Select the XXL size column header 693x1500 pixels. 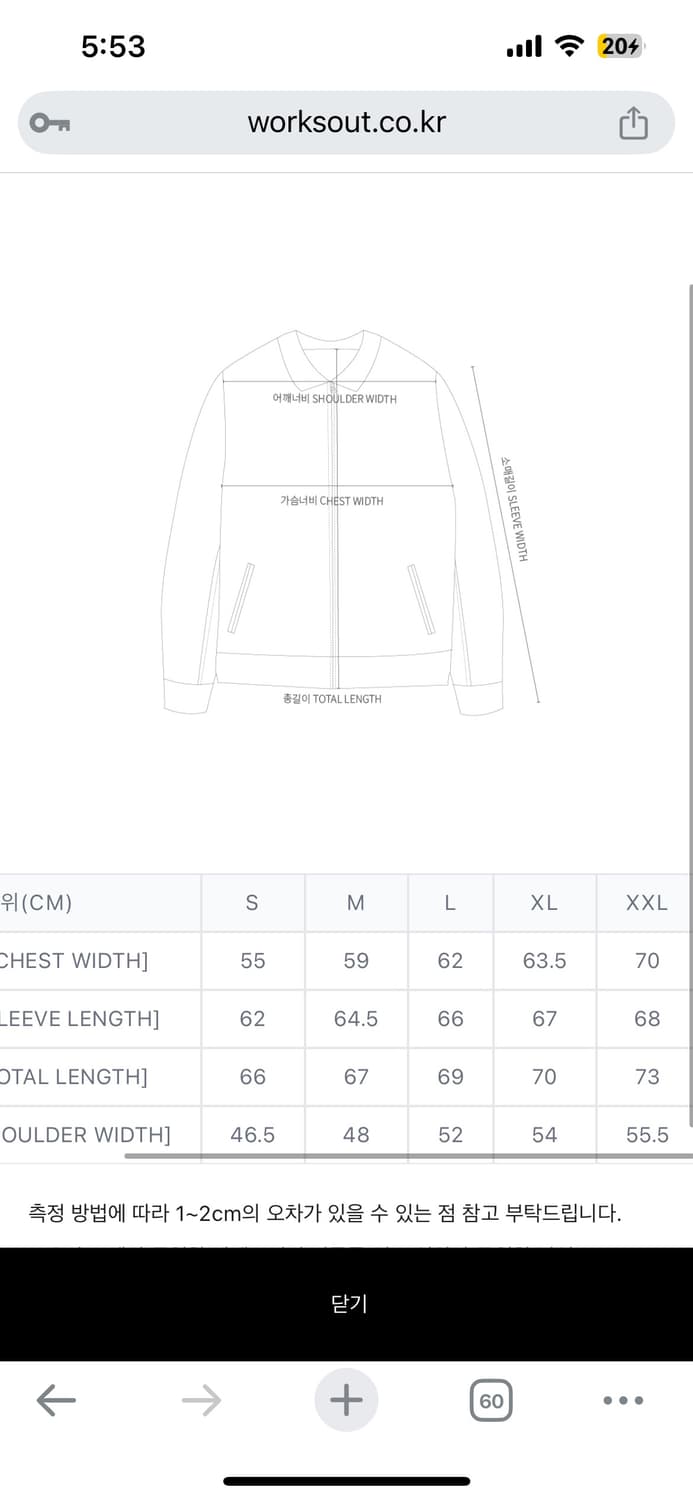(646, 903)
